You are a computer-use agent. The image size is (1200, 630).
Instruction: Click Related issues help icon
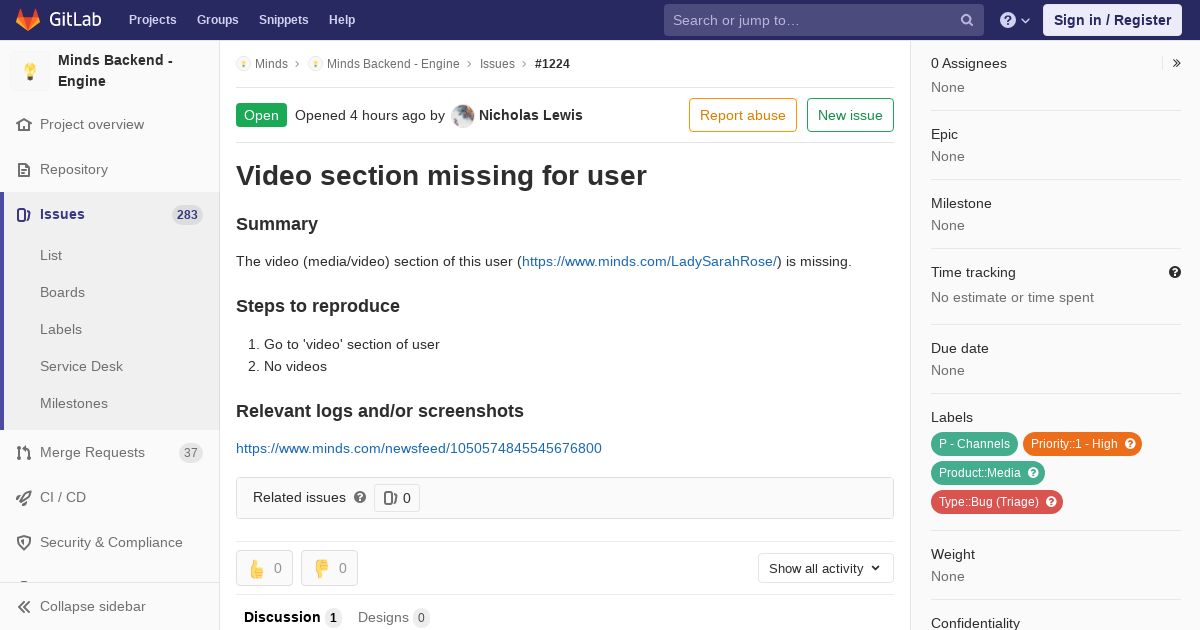pos(360,497)
